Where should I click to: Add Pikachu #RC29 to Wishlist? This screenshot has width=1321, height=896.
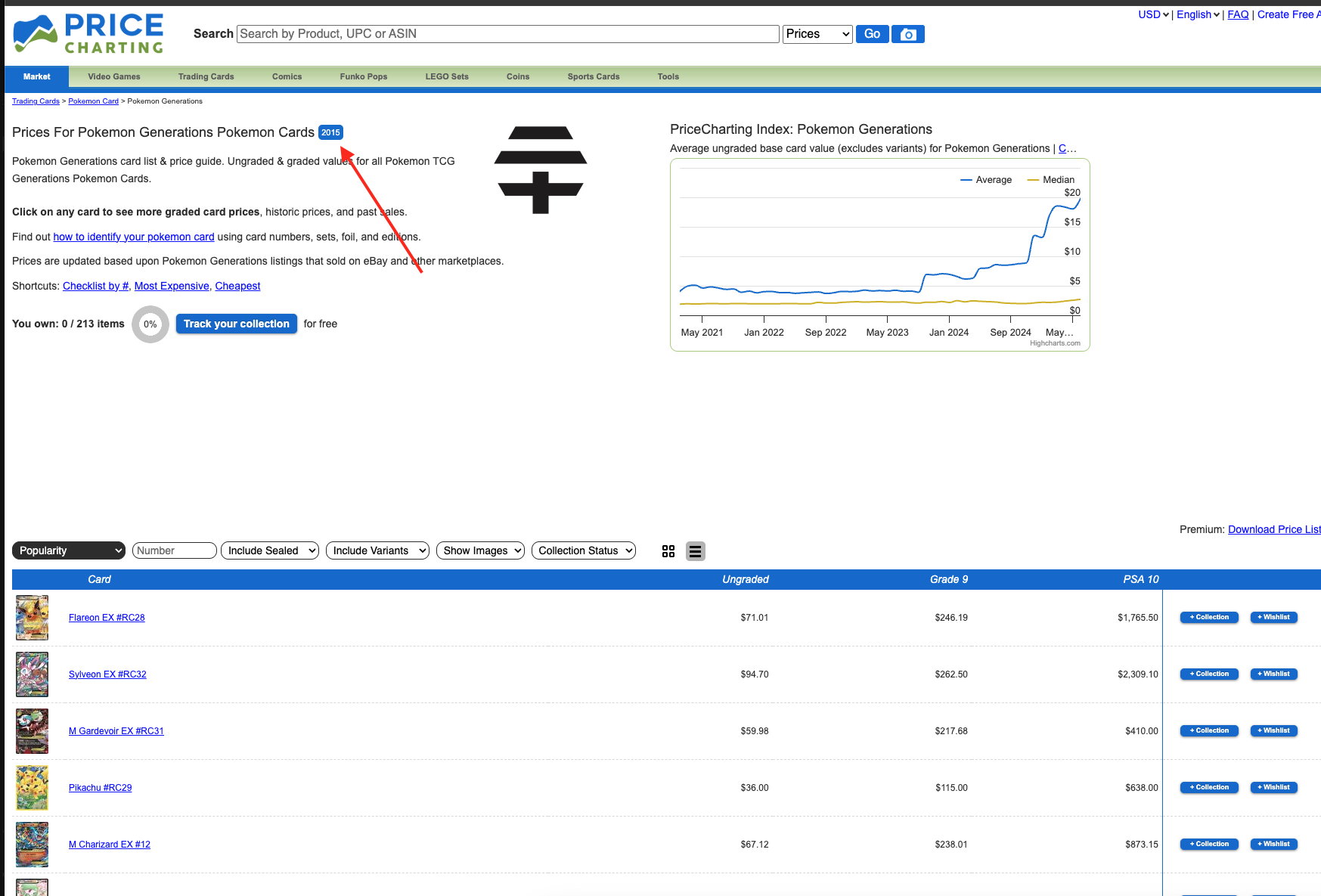point(1274,787)
